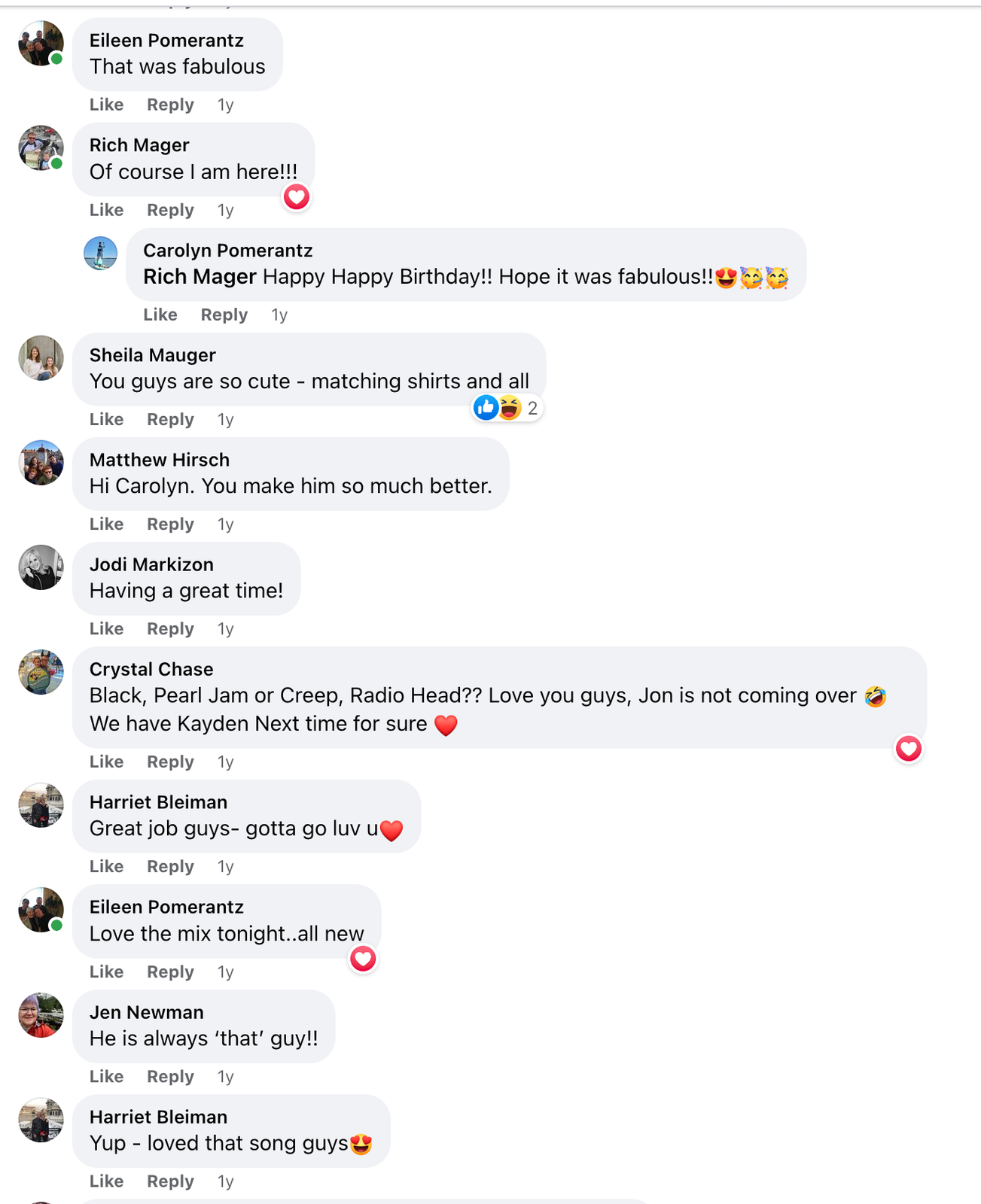Open the Rich Mager mention in Carolyn's reply
This screenshot has height=1204, width=981.
tap(200, 277)
